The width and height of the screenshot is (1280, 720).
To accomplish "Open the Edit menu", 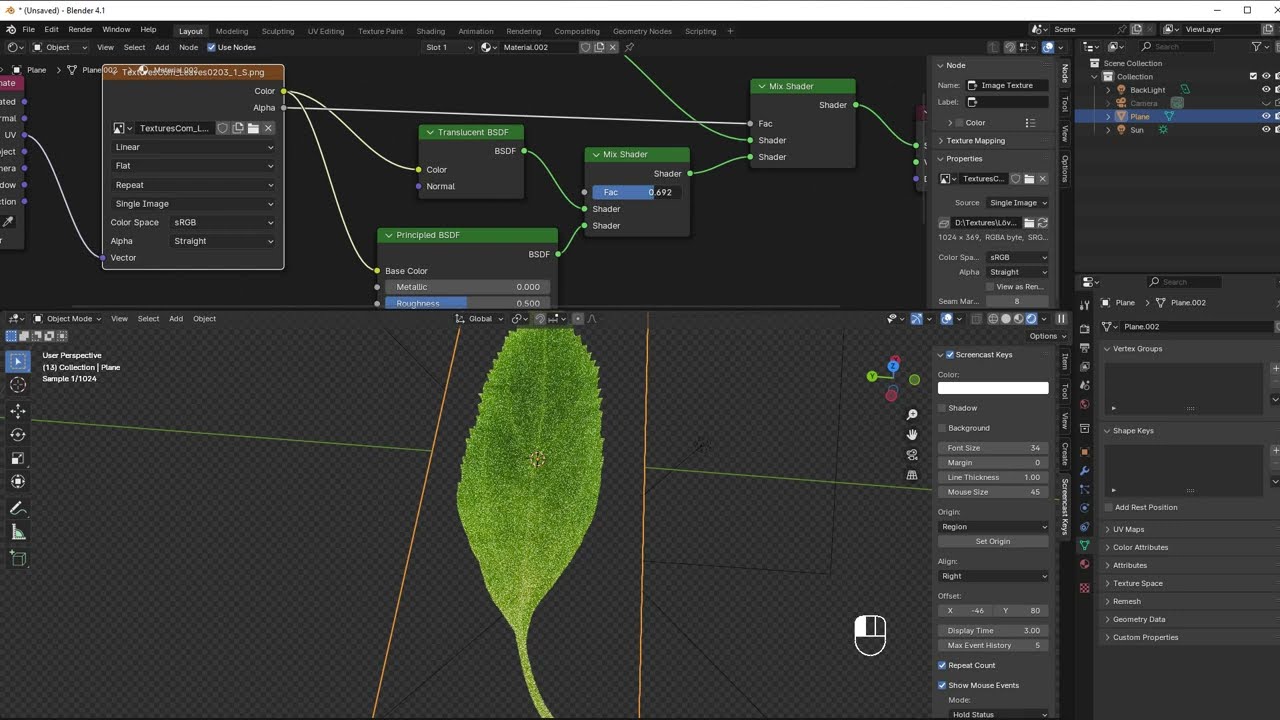I will (x=51, y=30).
